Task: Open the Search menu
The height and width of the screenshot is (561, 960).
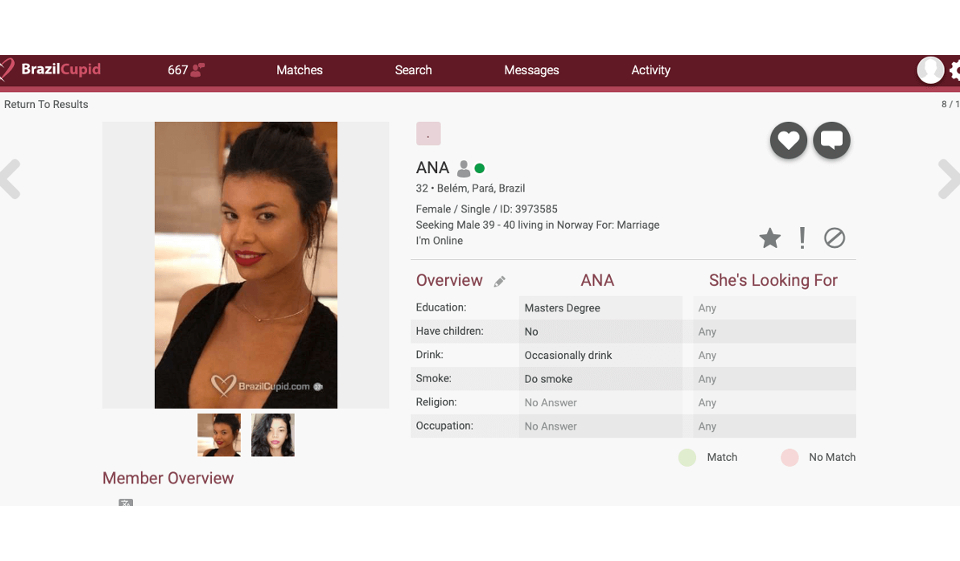Action: tap(413, 70)
